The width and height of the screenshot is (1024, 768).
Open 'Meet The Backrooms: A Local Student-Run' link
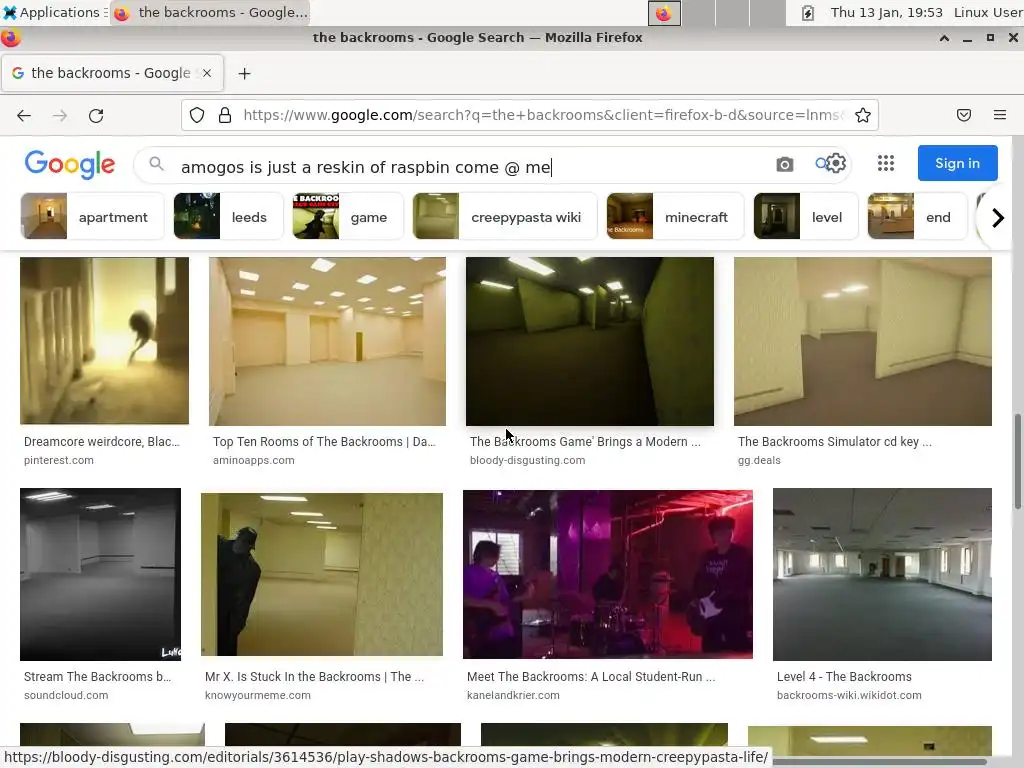coord(591,677)
